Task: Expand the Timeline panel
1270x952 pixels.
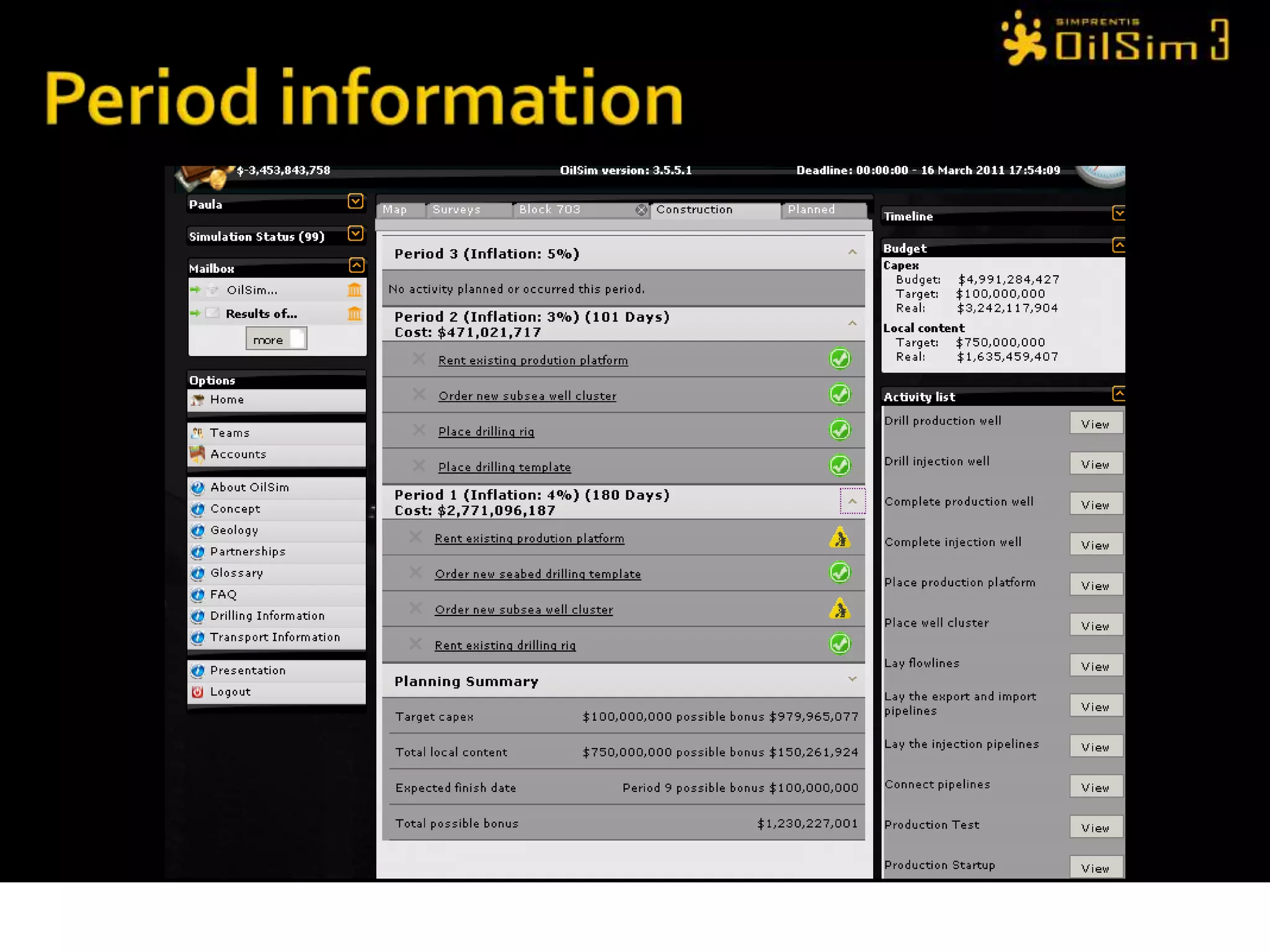Action: pyautogui.click(x=1118, y=214)
